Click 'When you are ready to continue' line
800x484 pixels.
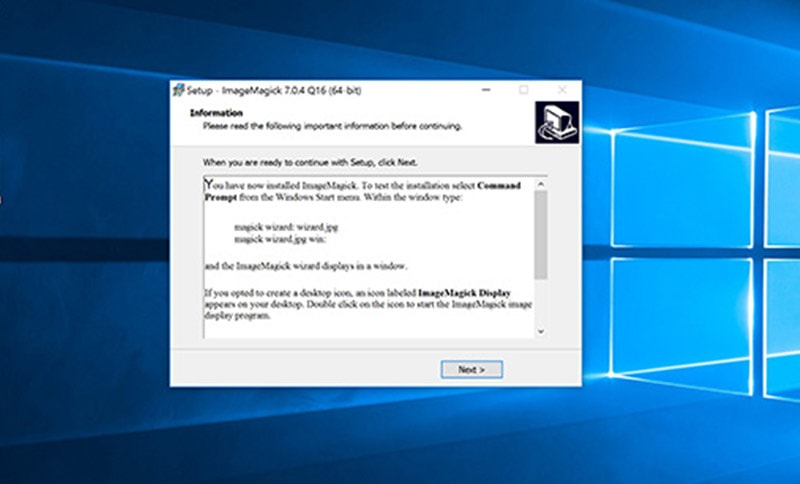[310, 163]
